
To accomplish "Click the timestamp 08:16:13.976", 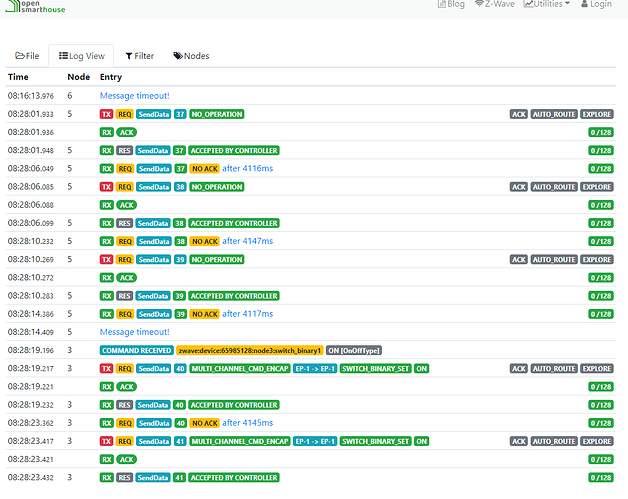I will (x=31, y=96).
